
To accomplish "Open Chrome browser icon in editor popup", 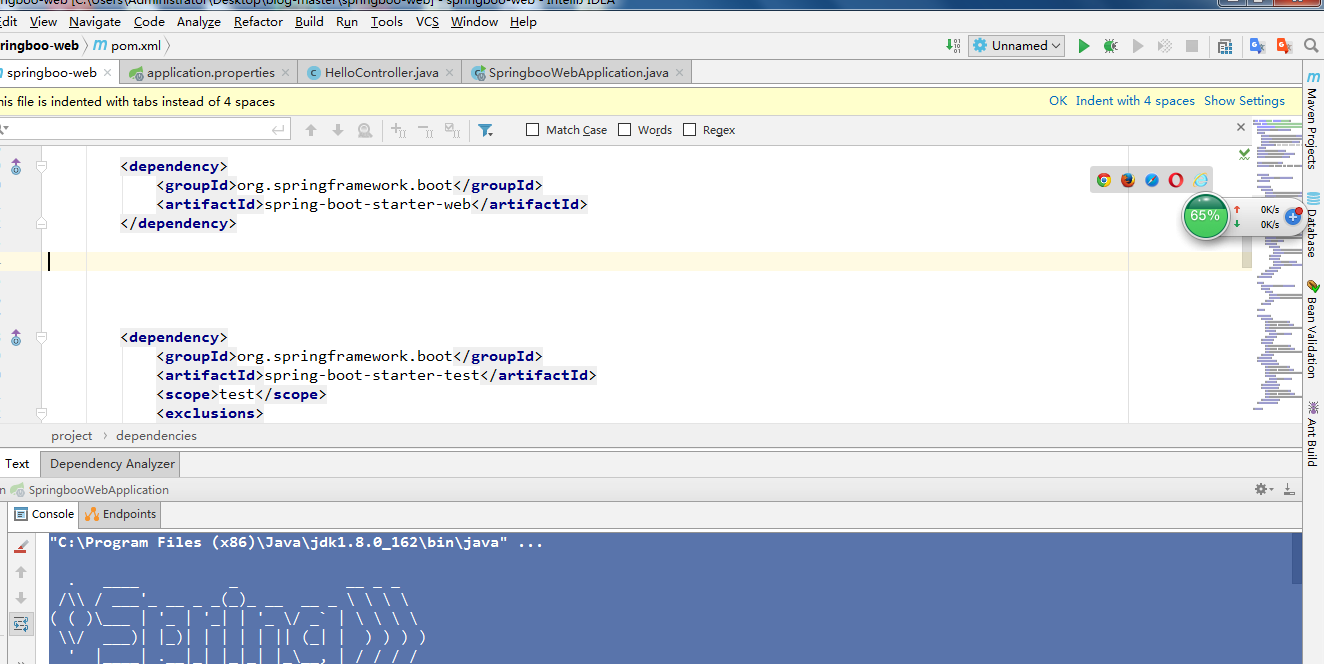I will click(1104, 179).
